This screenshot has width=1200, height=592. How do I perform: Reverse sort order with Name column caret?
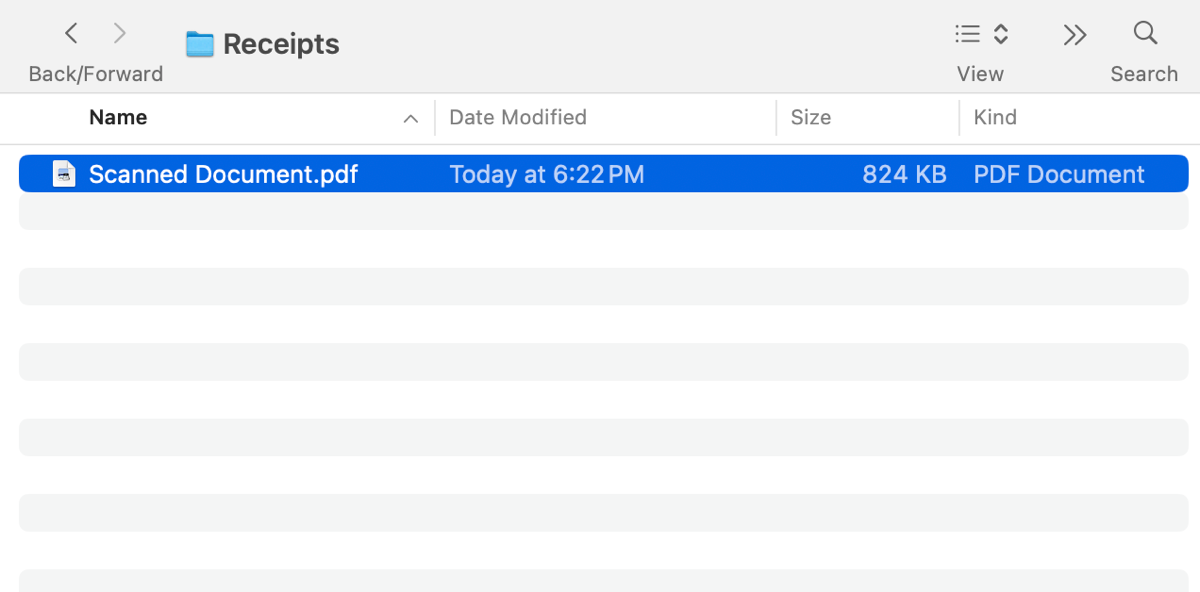click(x=410, y=118)
